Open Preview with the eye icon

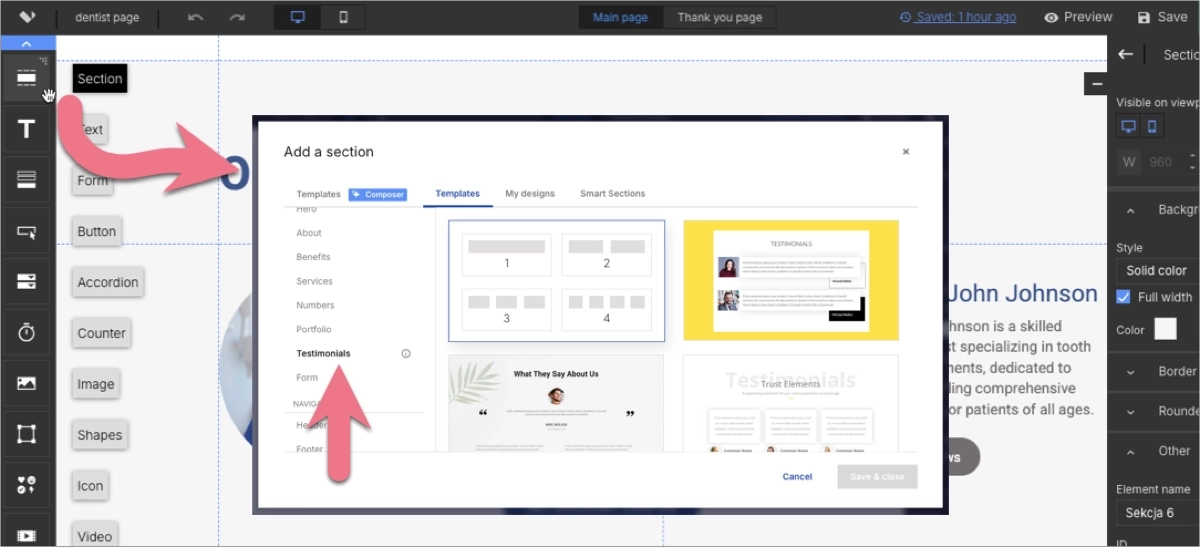tap(1078, 17)
